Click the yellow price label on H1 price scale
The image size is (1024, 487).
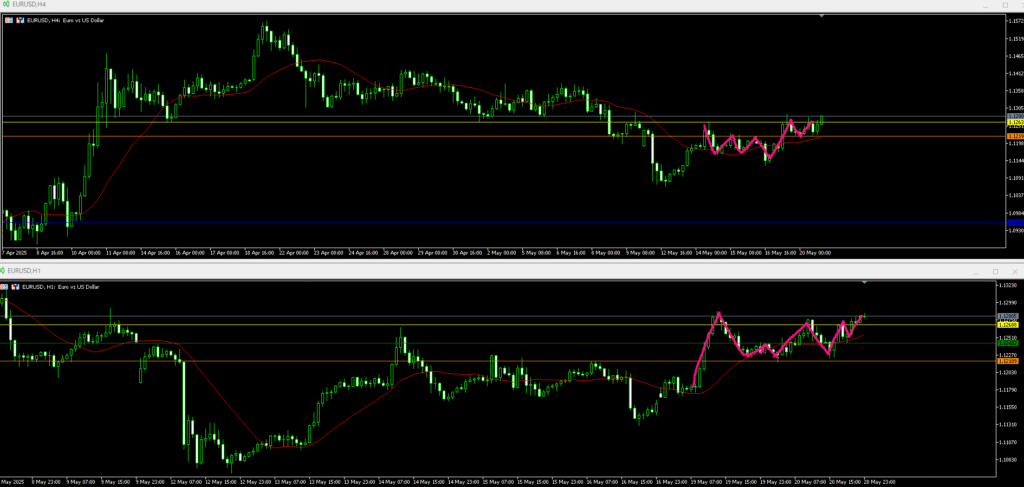point(1009,325)
